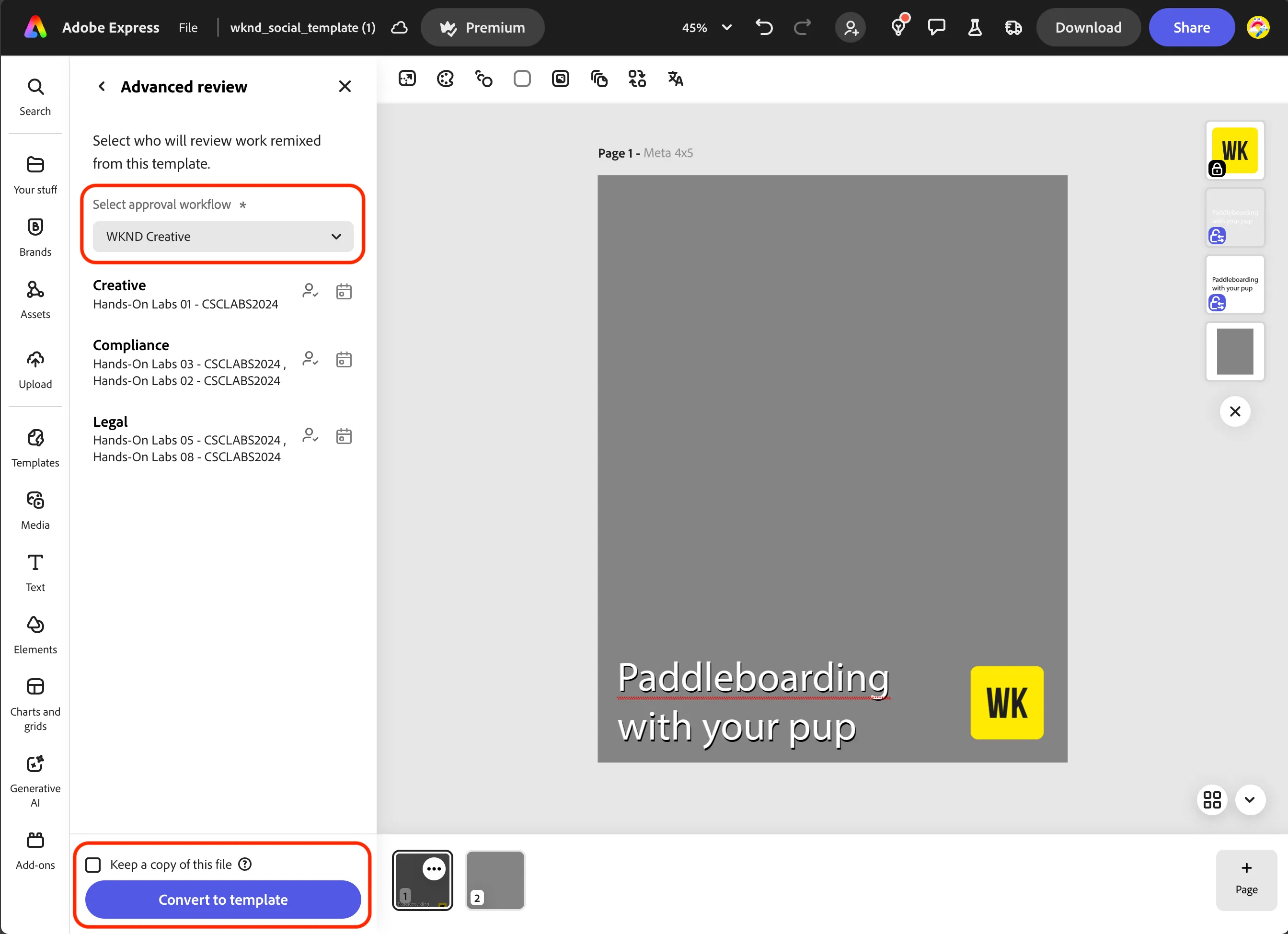Click the resize icon in the top toolbar

pos(407,79)
